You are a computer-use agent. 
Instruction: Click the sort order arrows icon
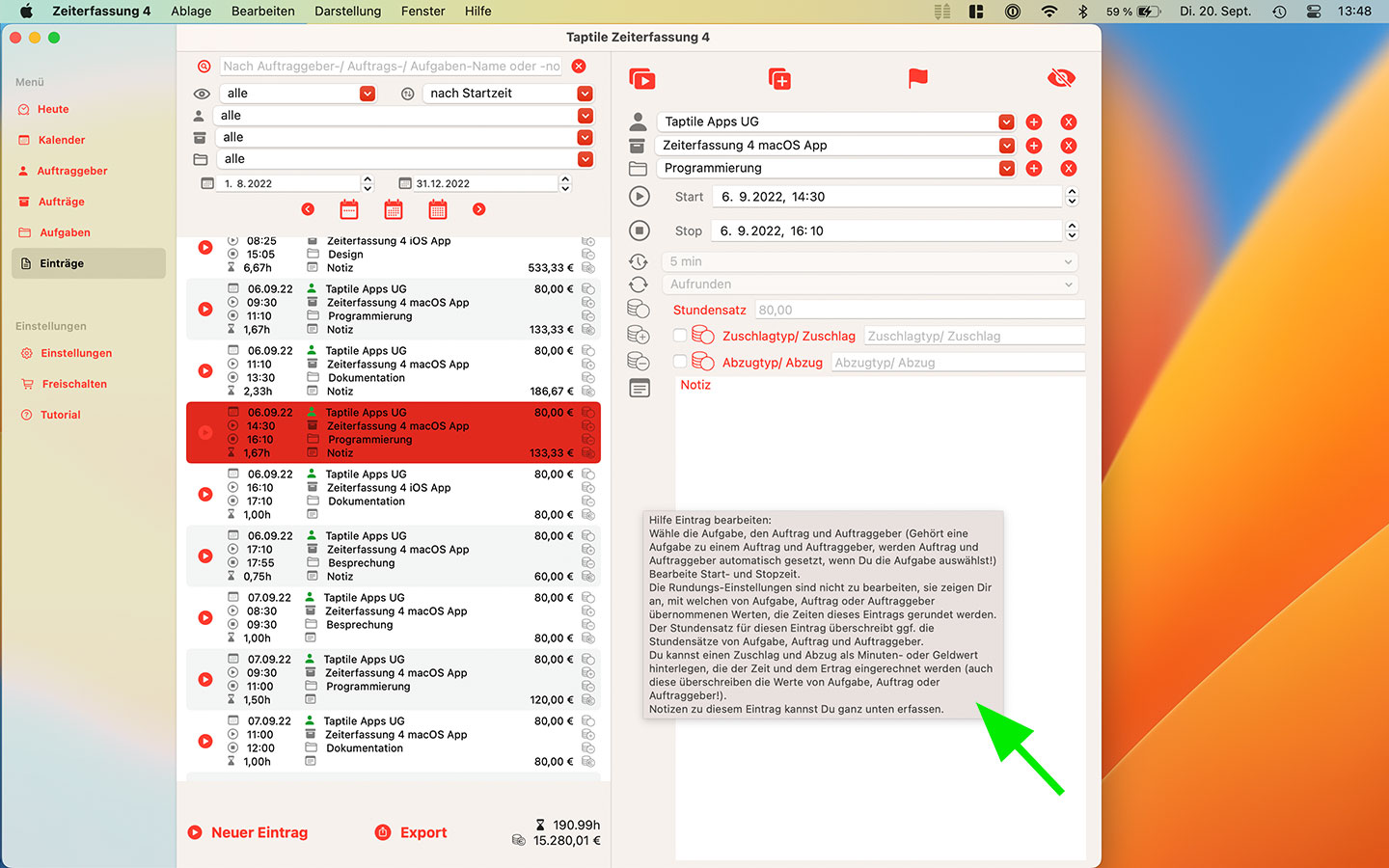408,94
